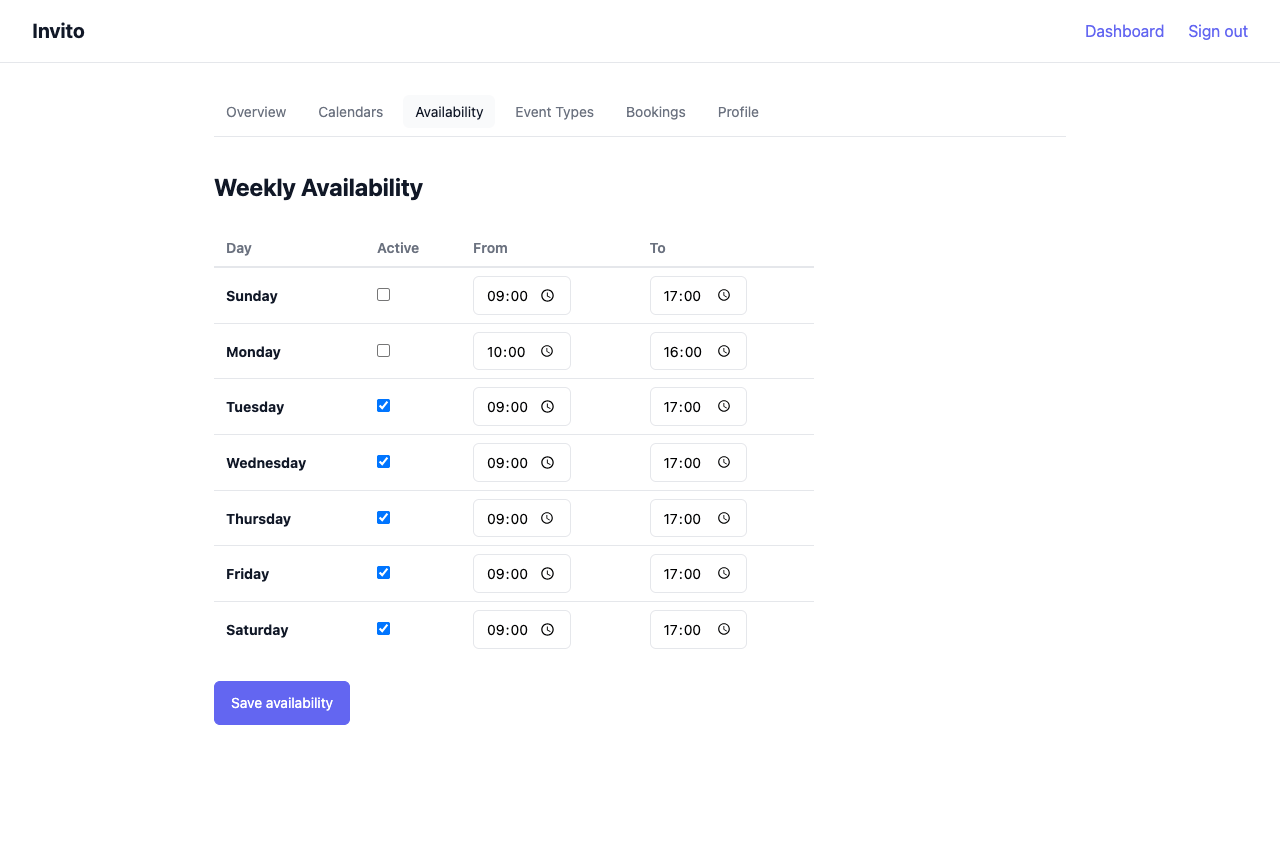The height and width of the screenshot is (860, 1280).
Task: Click the Saturday row label
Action: [257, 630]
